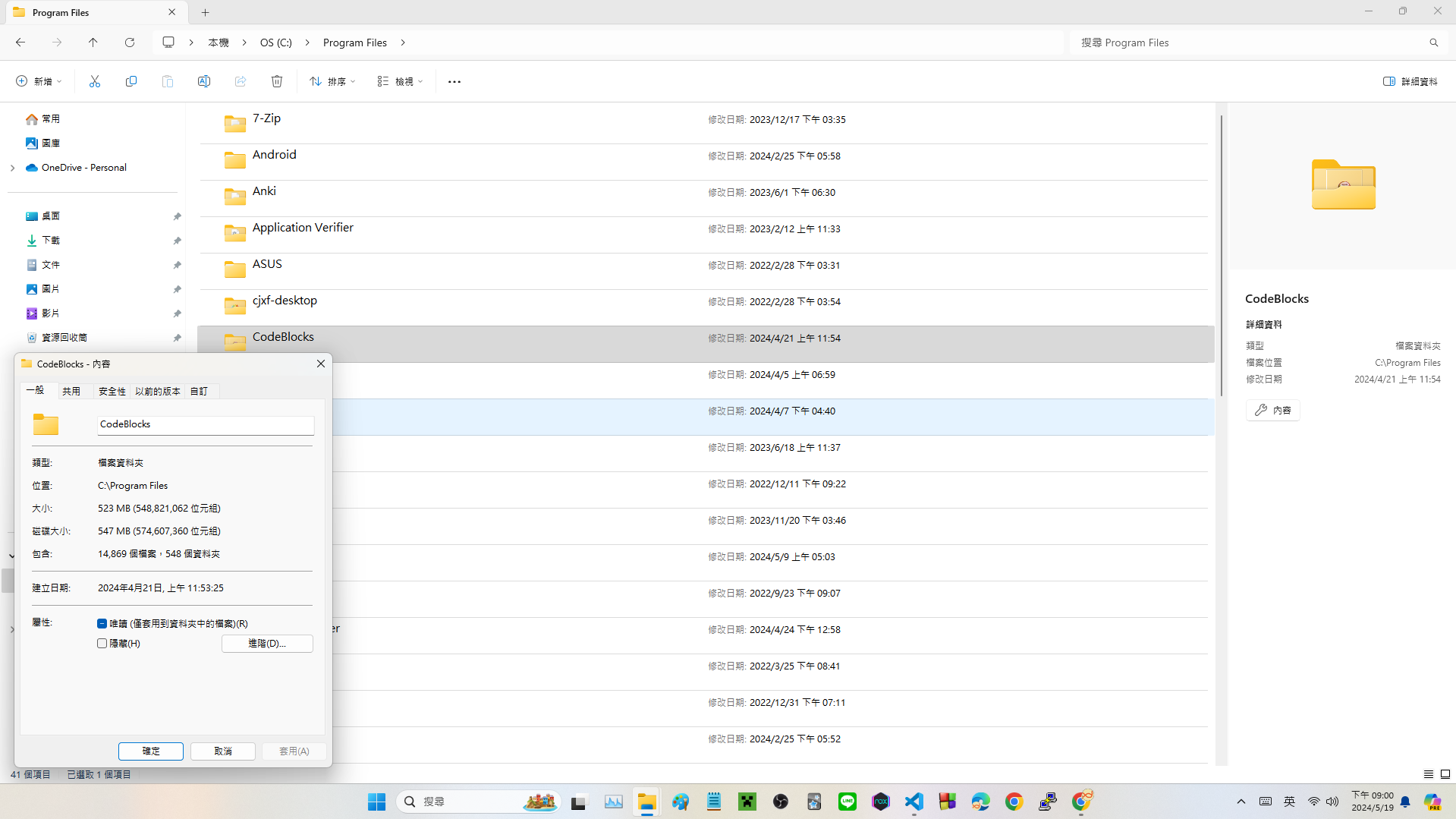Enable the Hidden attribute checkbox
1456x819 pixels.
pos(102,643)
